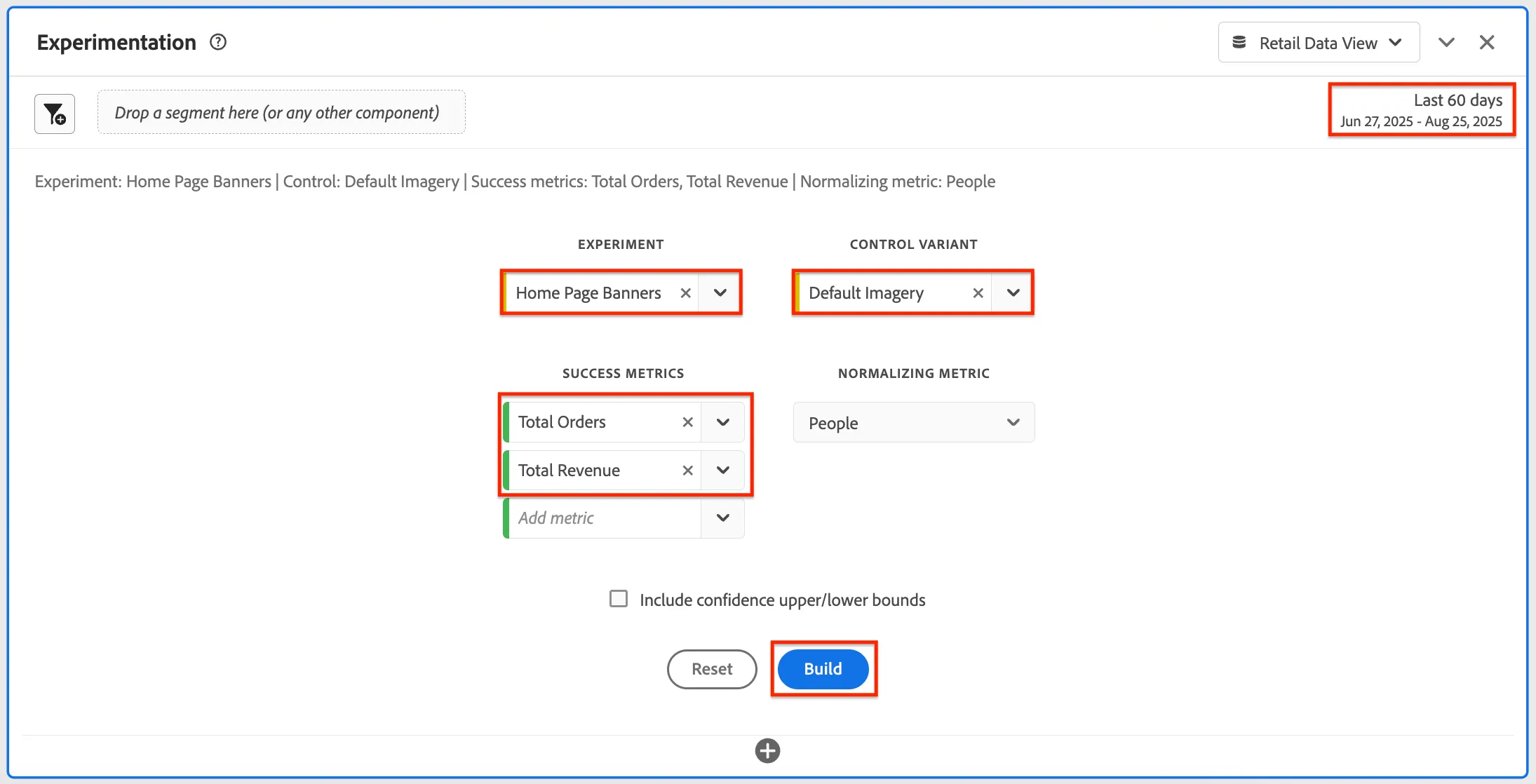
Task: Click the segment drop zone field
Action: (281, 112)
